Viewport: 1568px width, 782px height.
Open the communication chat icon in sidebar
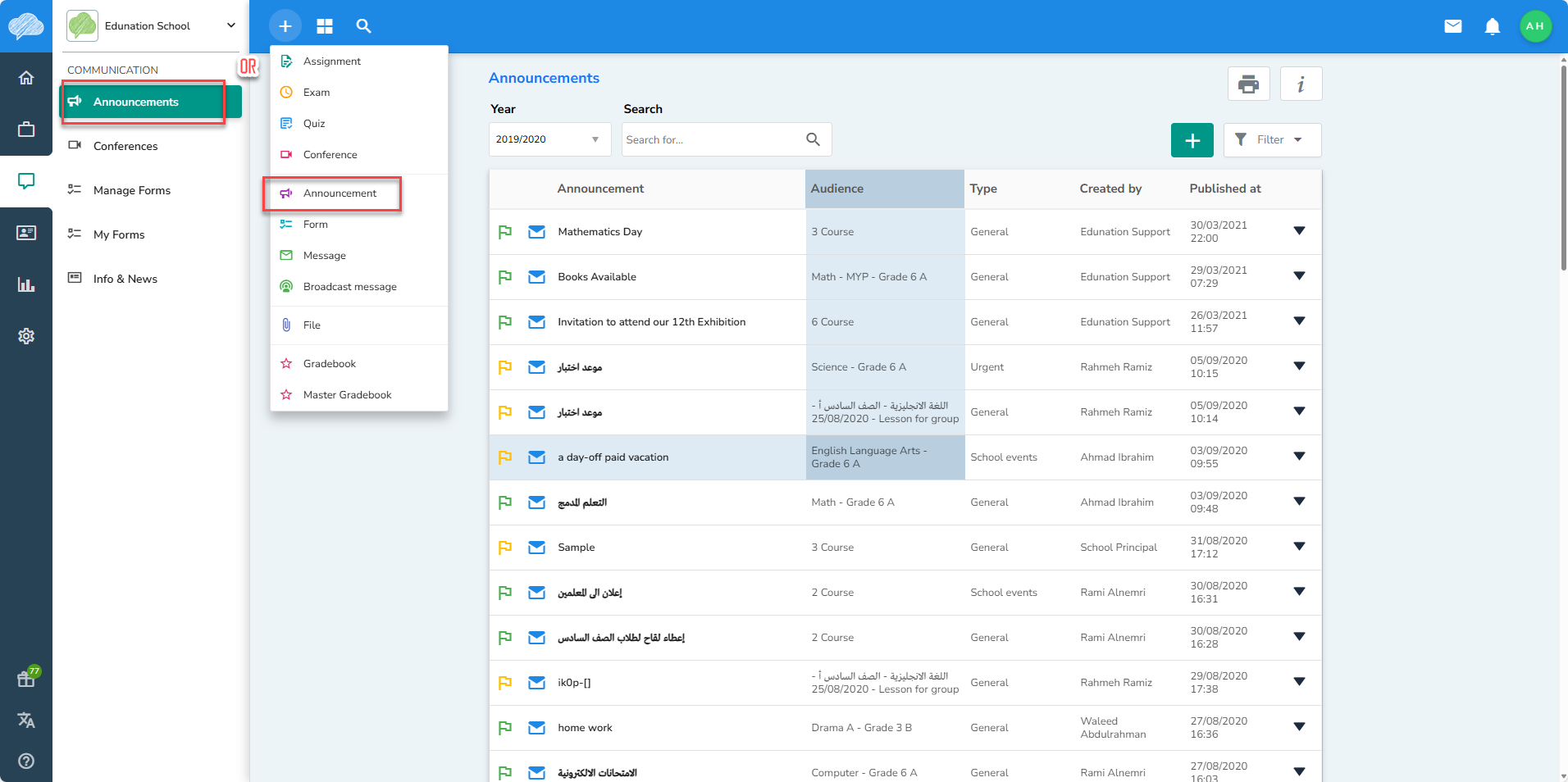tap(26, 181)
